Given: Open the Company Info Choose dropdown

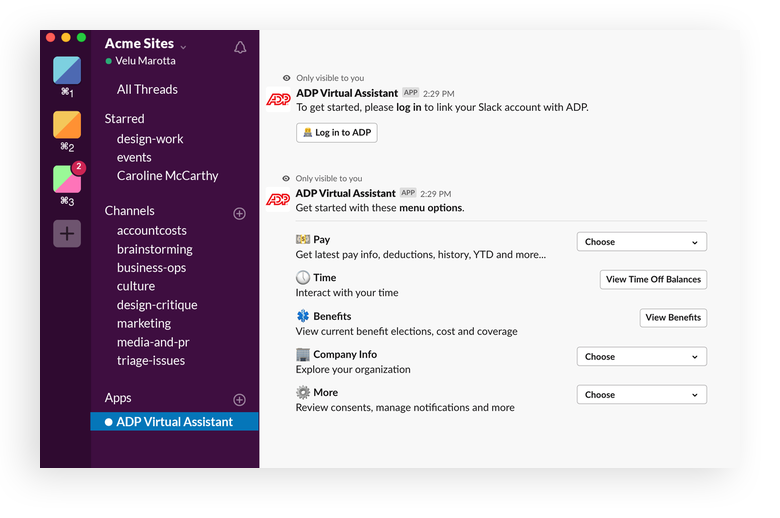Looking at the screenshot, I should (641, 357).
